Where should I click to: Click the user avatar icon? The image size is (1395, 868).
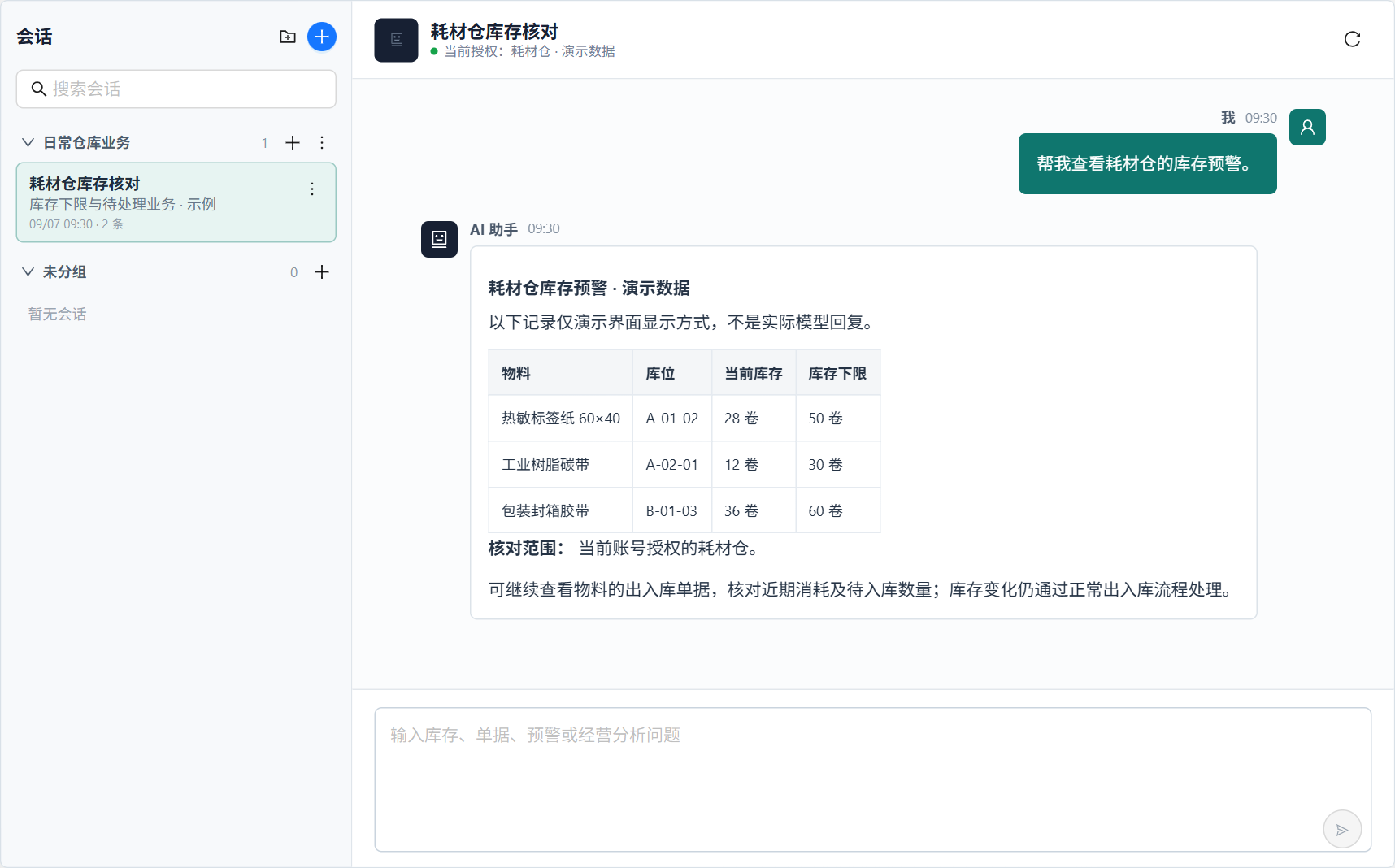1307,128
